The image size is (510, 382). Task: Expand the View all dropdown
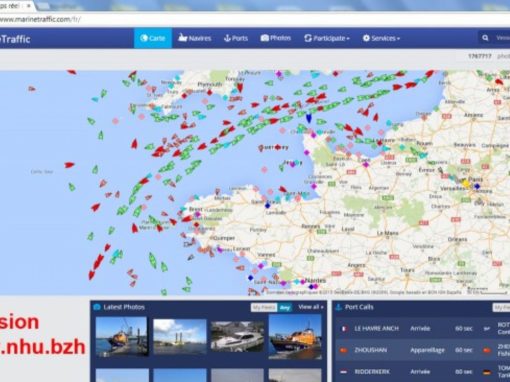click(311, 307)
